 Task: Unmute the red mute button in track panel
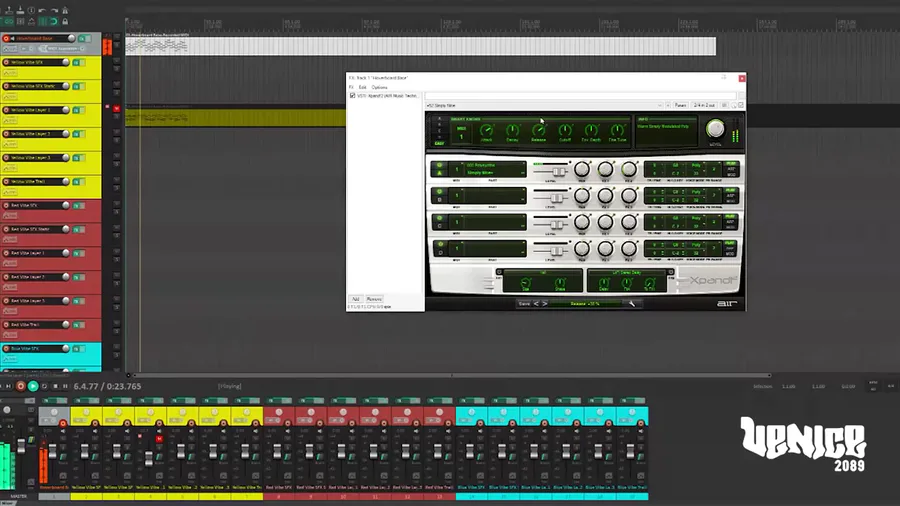coord(117,108)
